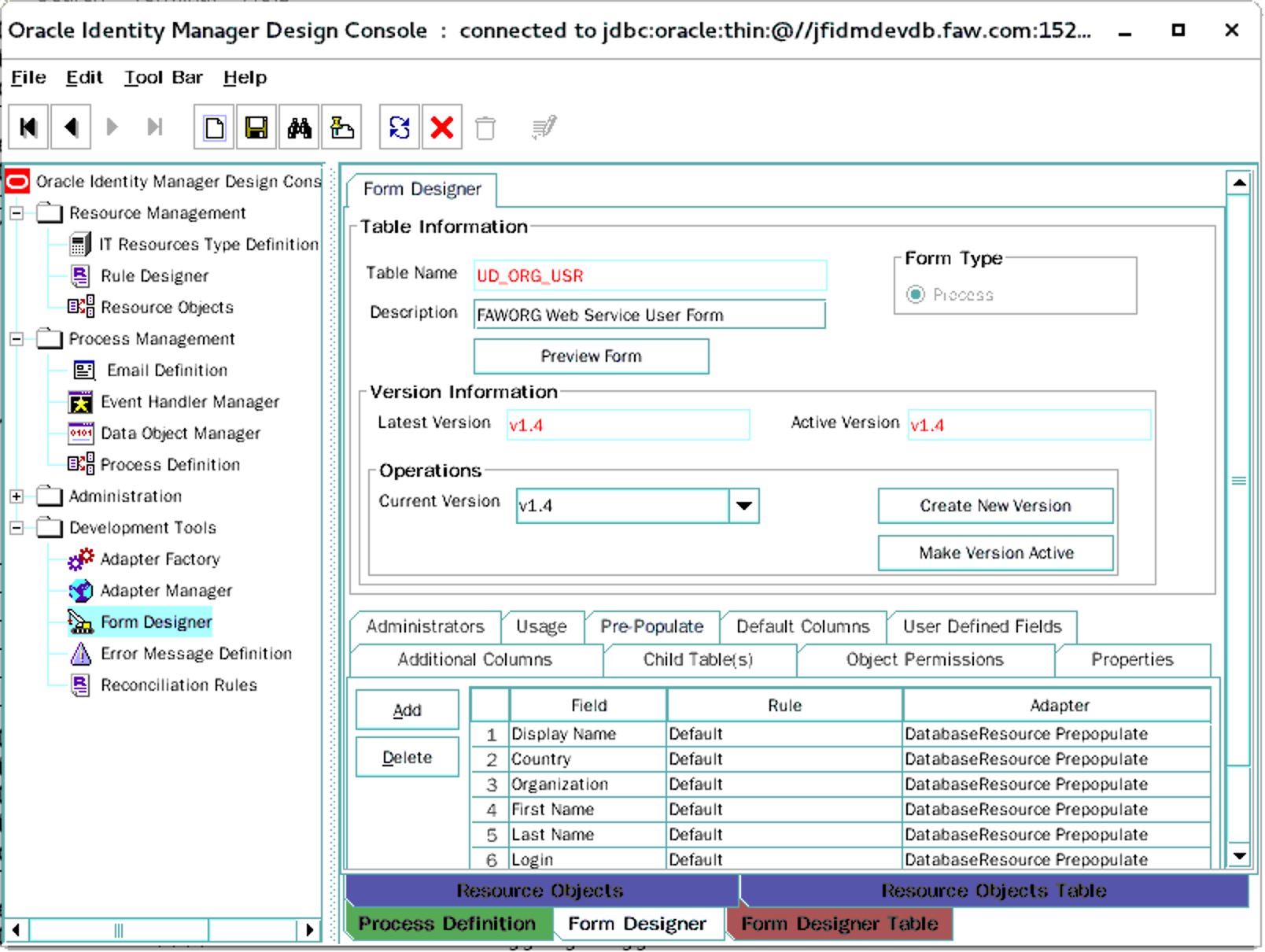Viewport: 1265px width, 952px height.
Task: Go to the previous record icon
Action: [x=71, y=127]
